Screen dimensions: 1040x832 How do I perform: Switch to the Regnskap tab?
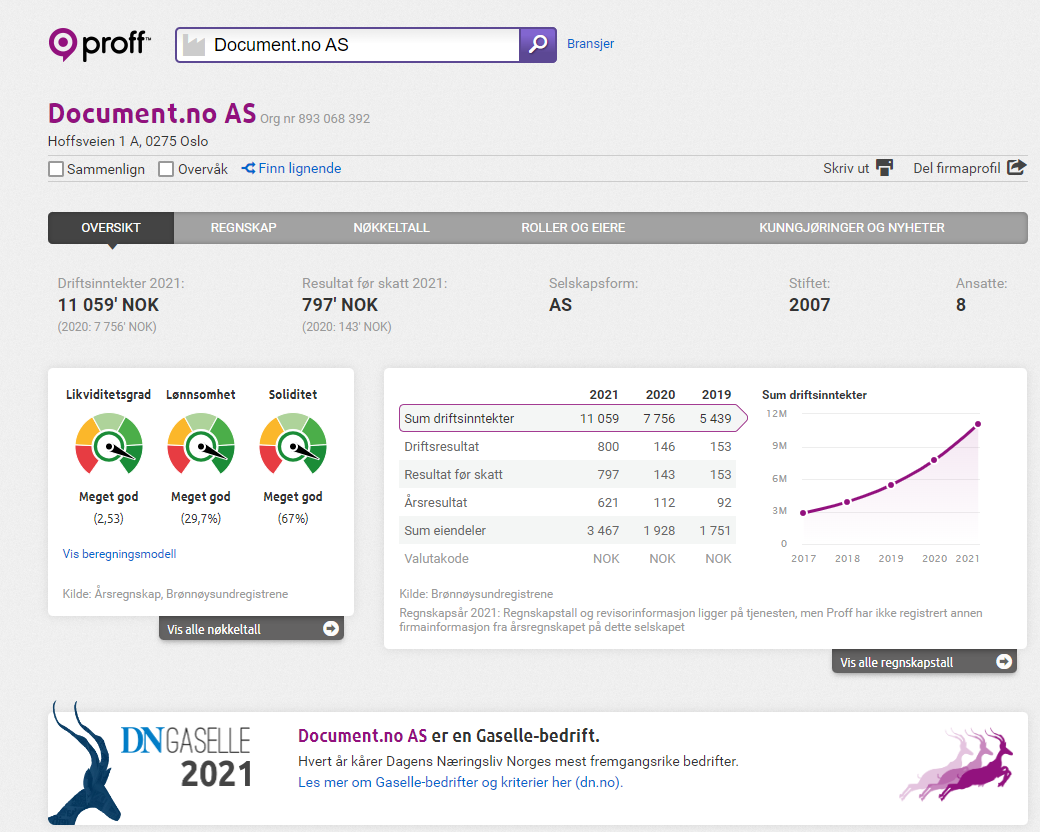point(243,228)
